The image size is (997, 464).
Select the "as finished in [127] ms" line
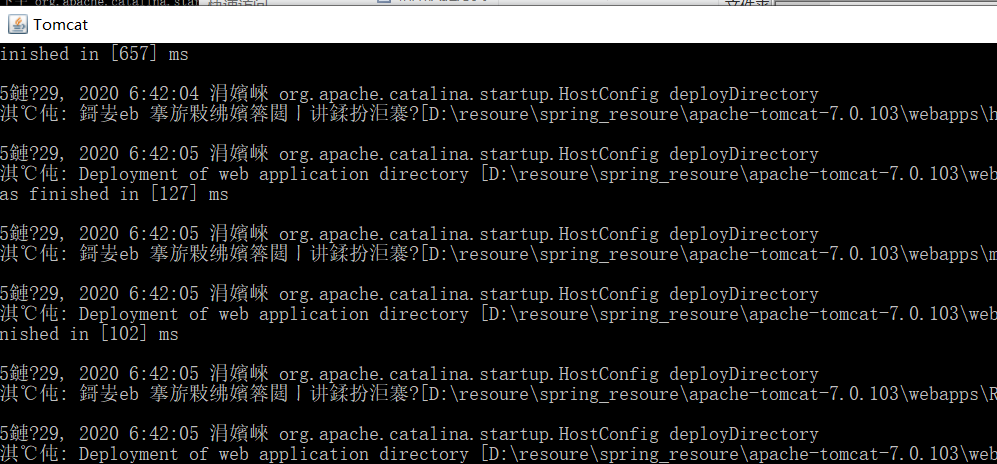tap(114, 194)
